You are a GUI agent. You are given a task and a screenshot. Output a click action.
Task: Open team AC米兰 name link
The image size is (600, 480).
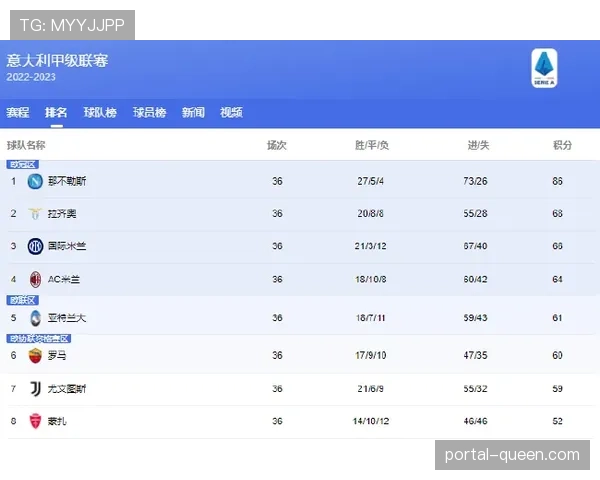(x=64, y=279)
